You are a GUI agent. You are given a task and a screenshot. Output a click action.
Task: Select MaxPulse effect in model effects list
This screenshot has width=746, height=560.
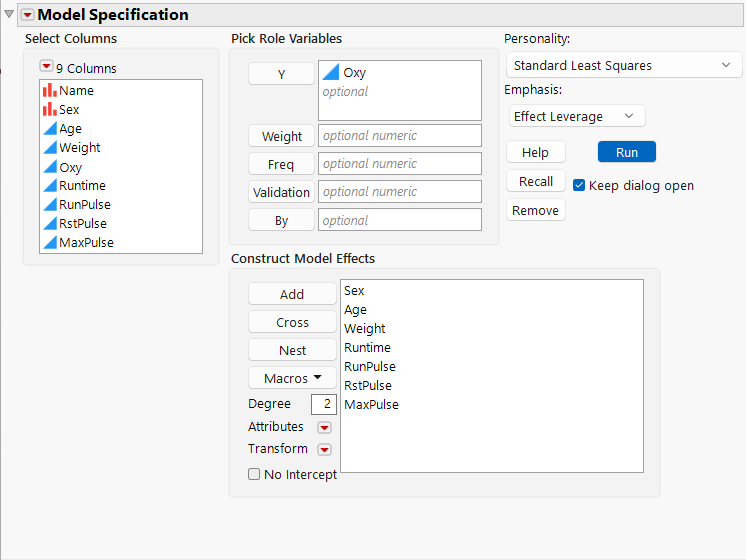492,404
